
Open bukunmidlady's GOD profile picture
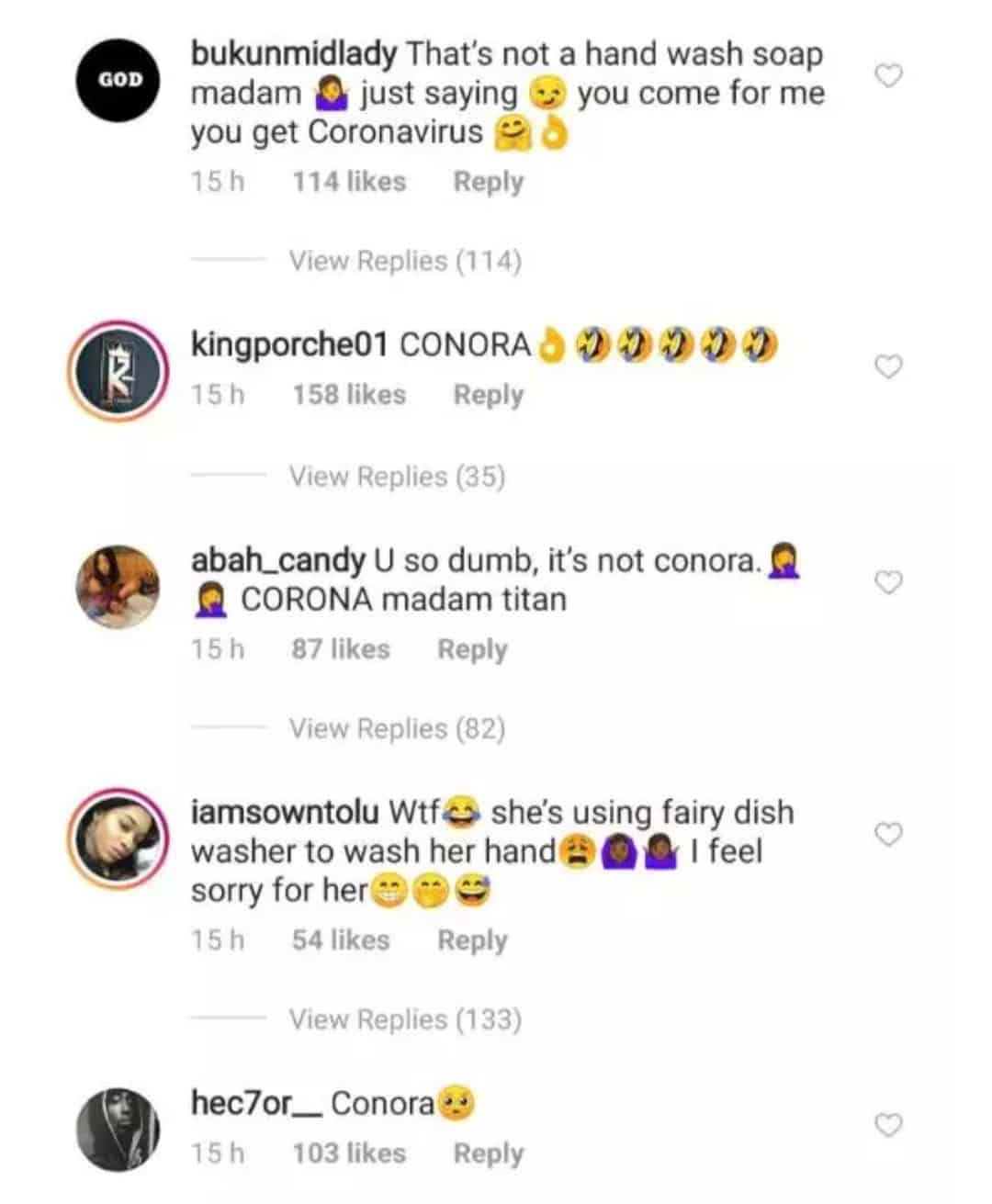pyautogui.click(x=117, y=79)
